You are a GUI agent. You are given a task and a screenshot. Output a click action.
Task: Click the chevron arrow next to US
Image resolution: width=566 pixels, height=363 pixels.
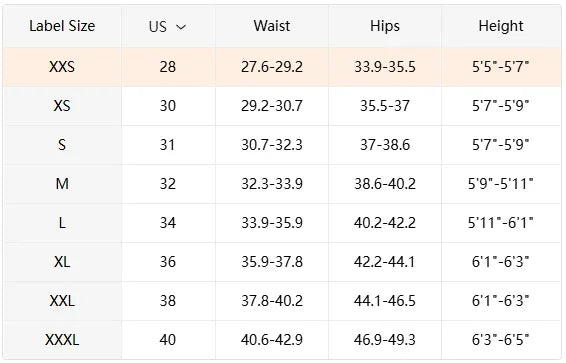(x=181, y=27)
